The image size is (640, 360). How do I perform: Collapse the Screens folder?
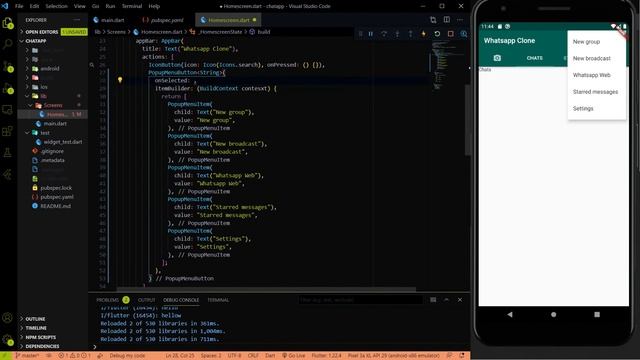tap(53, 105)
